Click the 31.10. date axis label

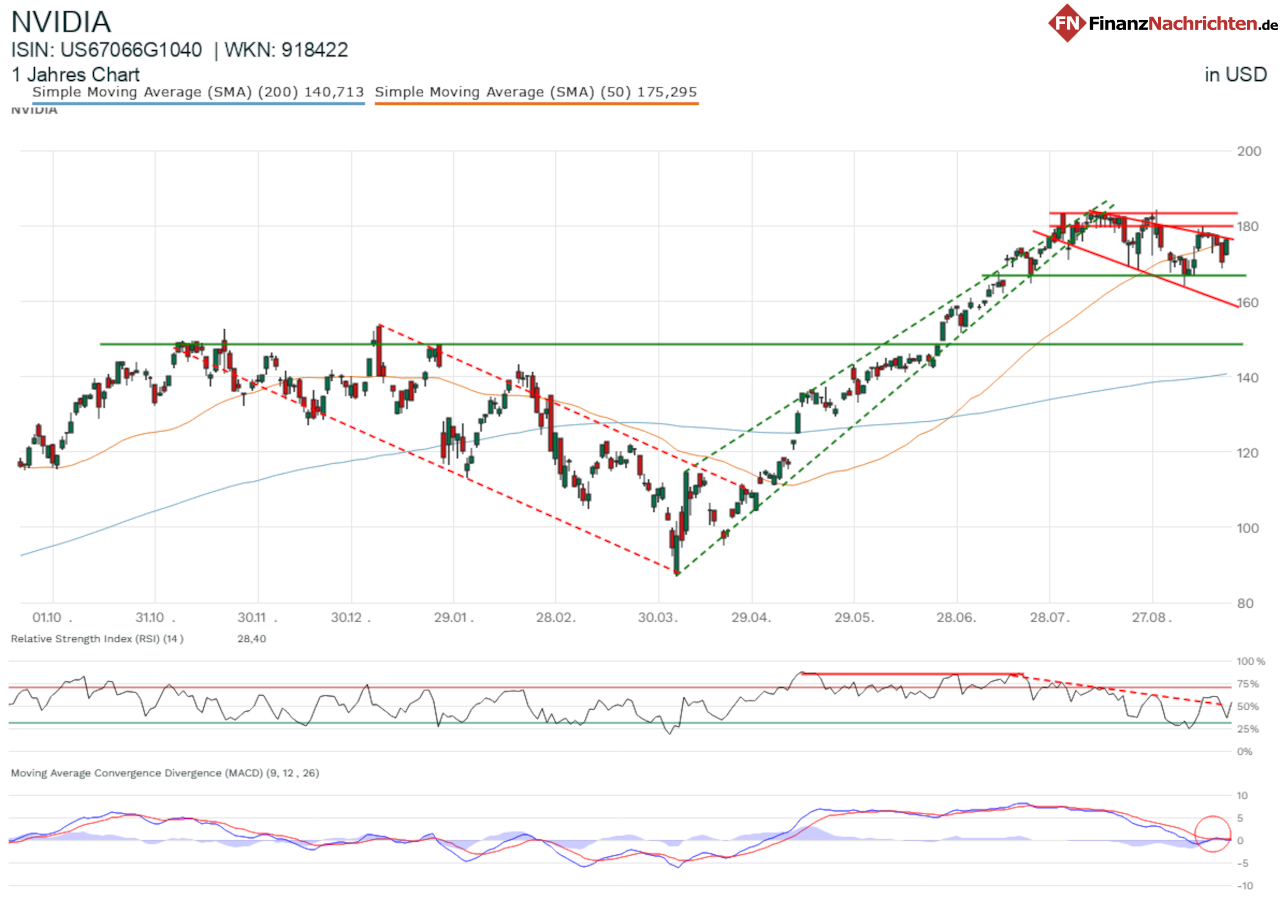(x=155, y=617)
